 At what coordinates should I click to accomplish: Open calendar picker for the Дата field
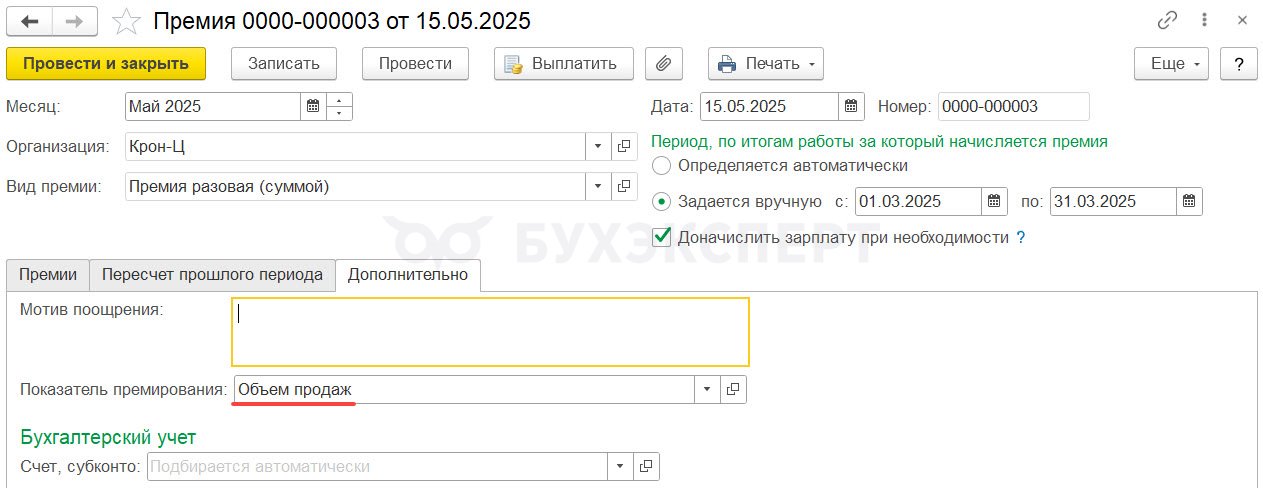851,106
